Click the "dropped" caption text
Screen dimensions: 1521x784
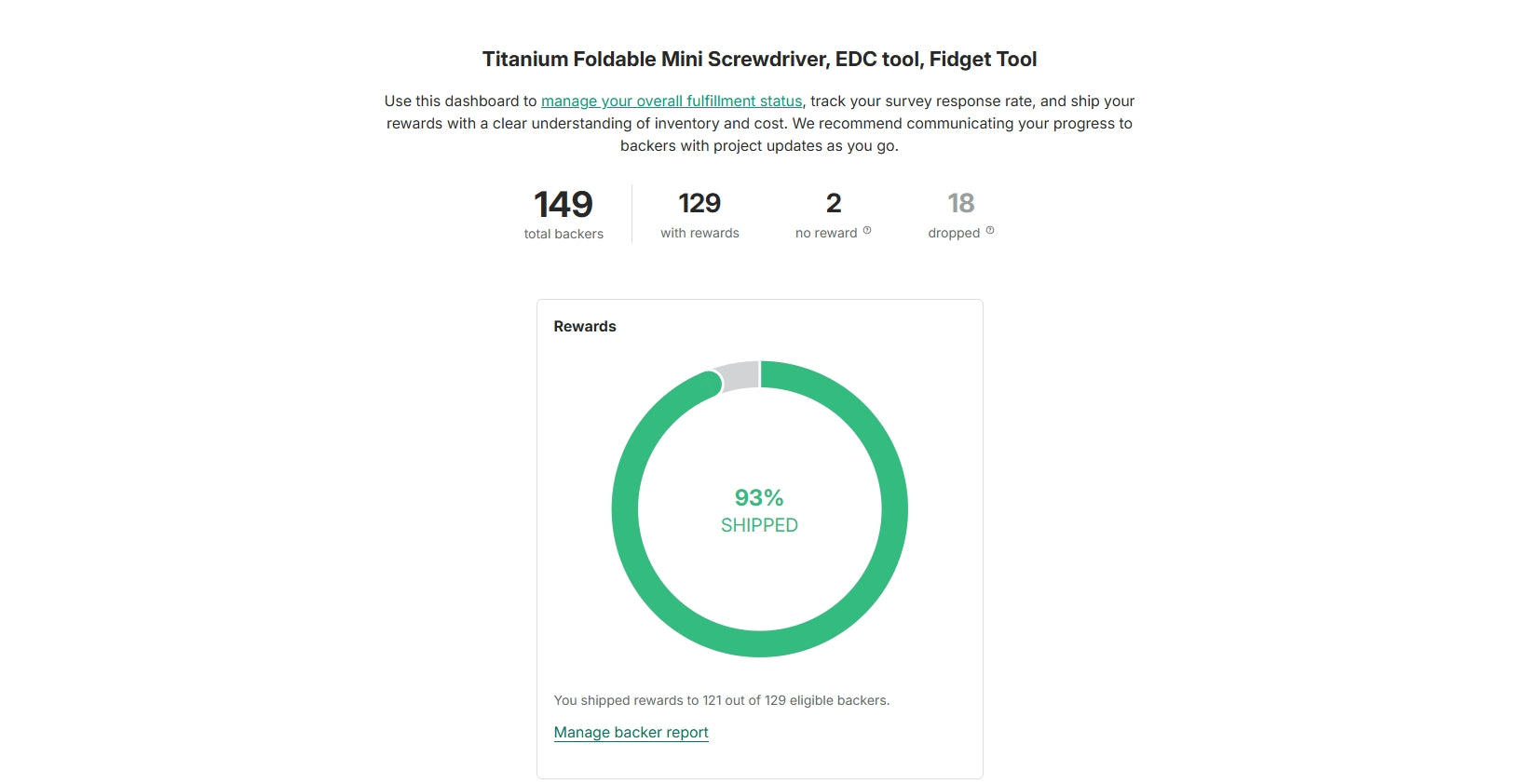click(954, 234)
